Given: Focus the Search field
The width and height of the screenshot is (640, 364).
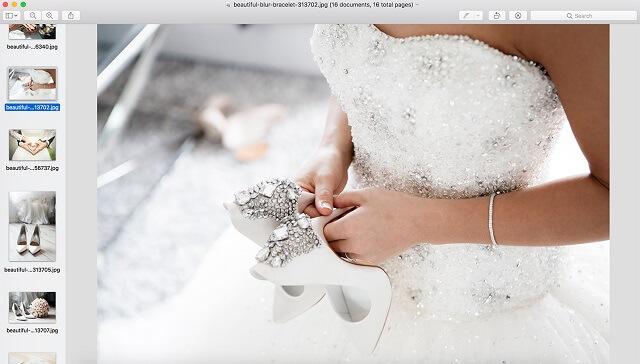Looking at the screenshot, I should (x=584, y=16).
